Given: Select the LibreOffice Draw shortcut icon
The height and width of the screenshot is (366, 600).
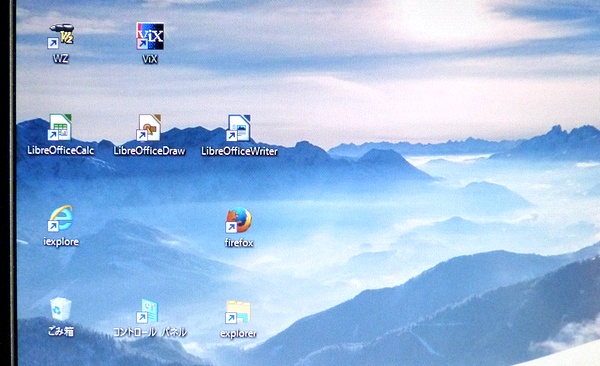Looking at the screenshot, I should [x=149, y=127].
